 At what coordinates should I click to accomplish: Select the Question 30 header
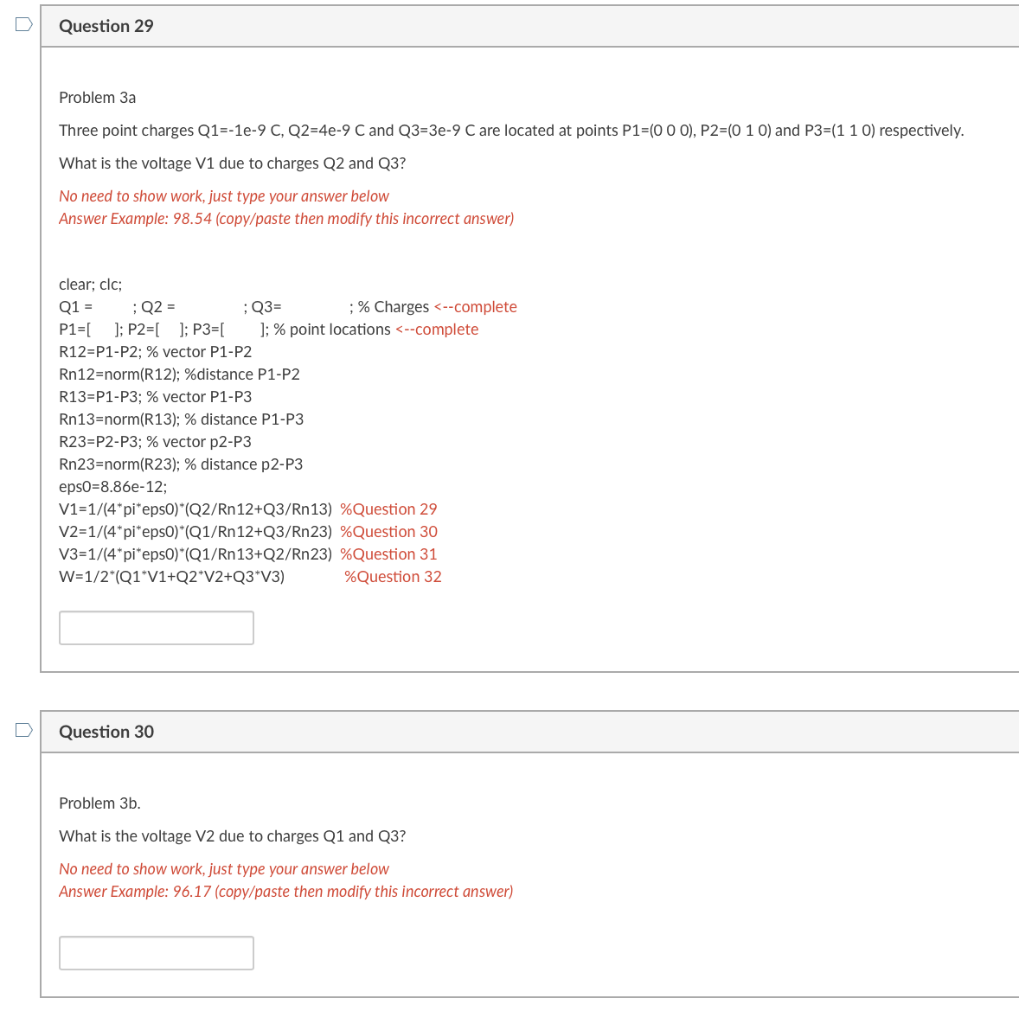click(x=106, y=732)
